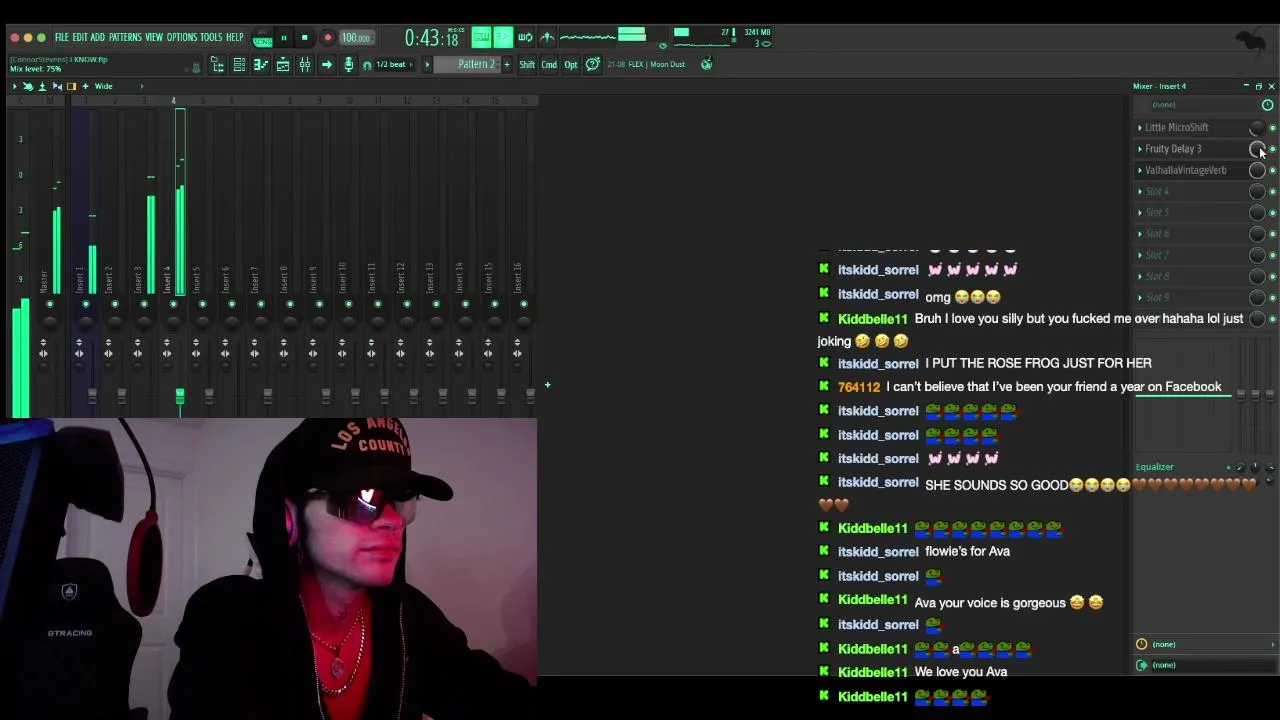Expand the Fruity Delay 3 slot menu arrow
Image resolution: width=1280 pixels, height=720 pixels.
pyautogui.click(x=1139, y=149)
